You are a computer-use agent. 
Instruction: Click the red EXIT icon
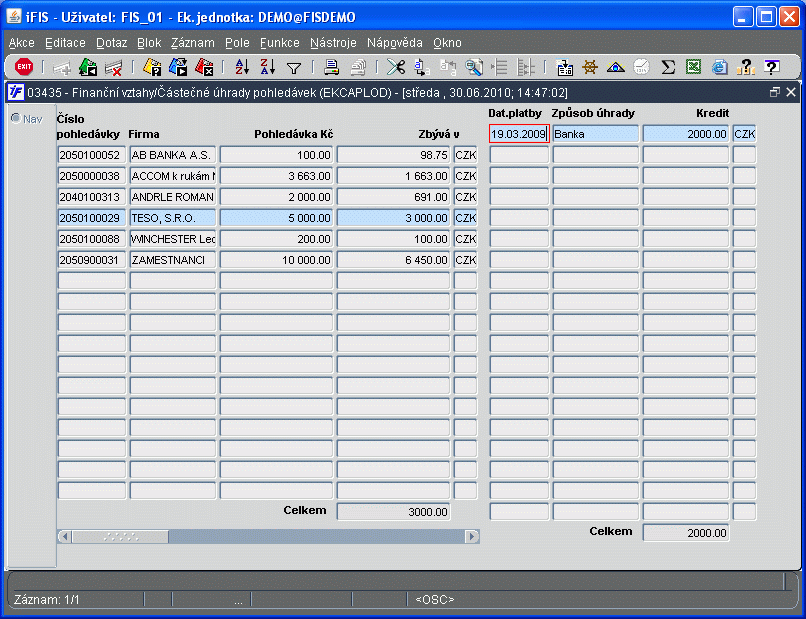click(x=24, y=67)
